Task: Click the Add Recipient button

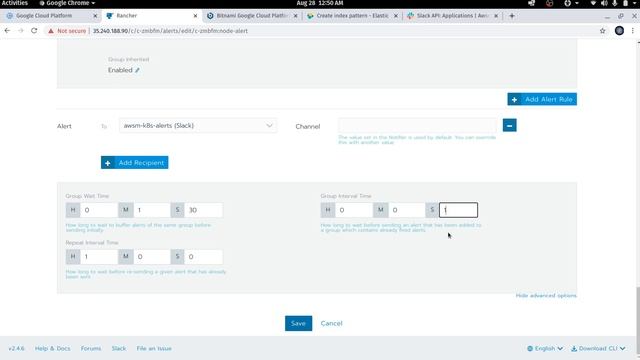Action: (135, 162)
